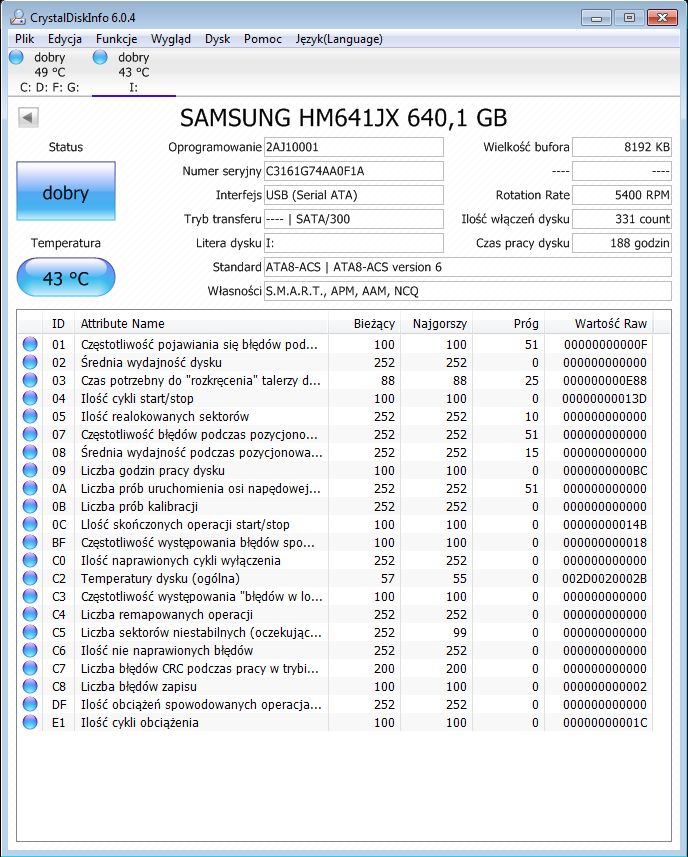Click the status orb of attribute C6

[30, 650]
